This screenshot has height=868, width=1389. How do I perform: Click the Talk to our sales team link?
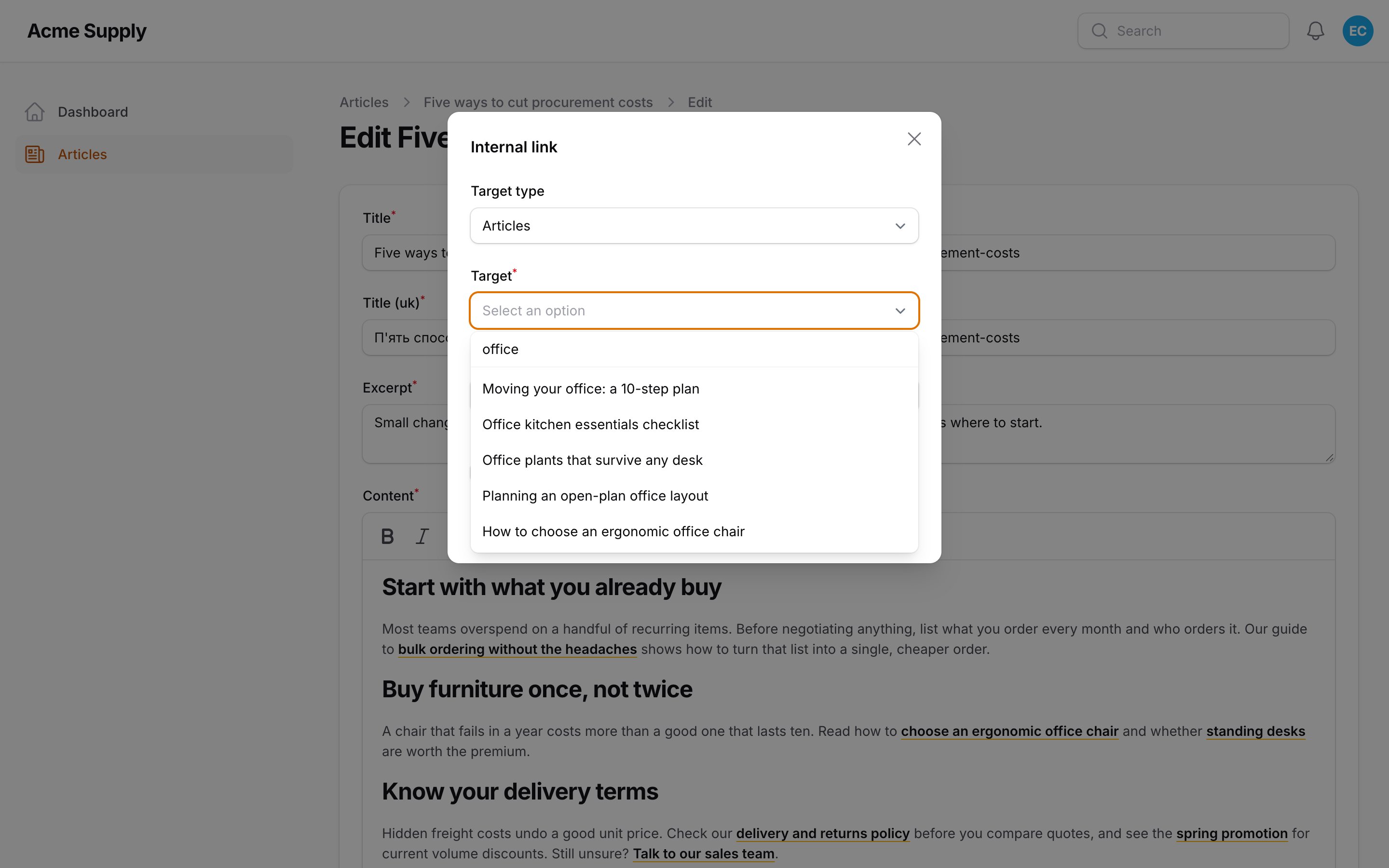tap(704, 854)
